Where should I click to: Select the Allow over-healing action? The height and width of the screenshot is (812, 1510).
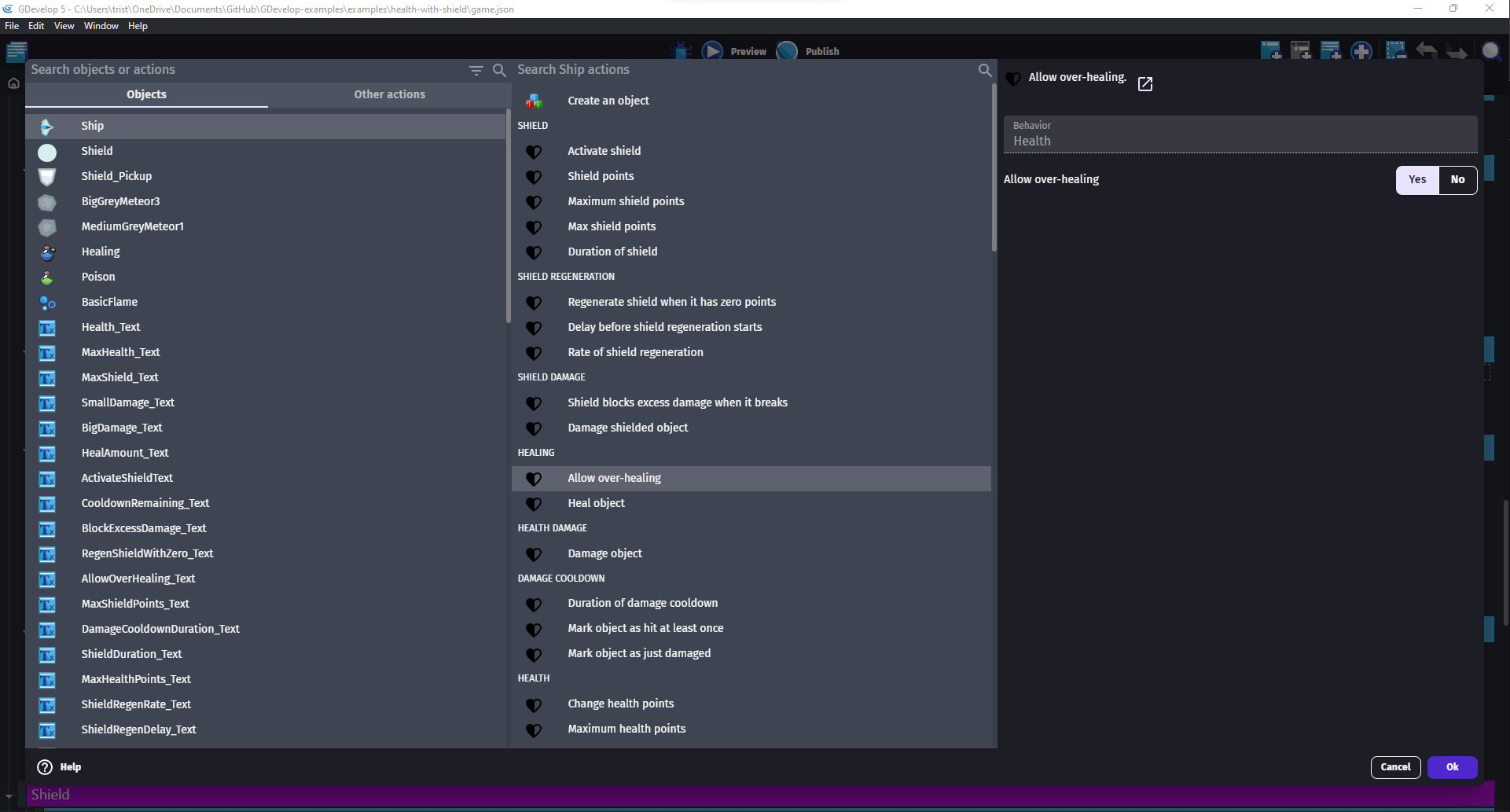click(x=751, y=479)
